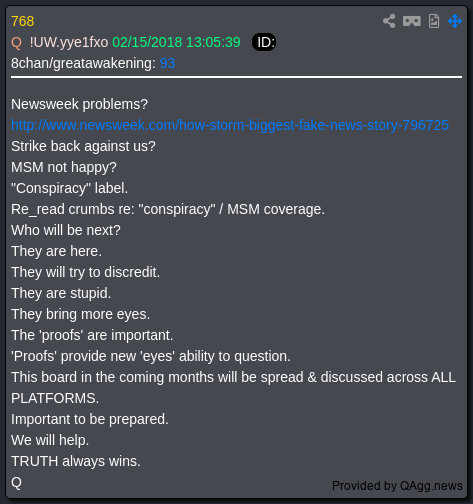Click the VR goggles icon

412,21
